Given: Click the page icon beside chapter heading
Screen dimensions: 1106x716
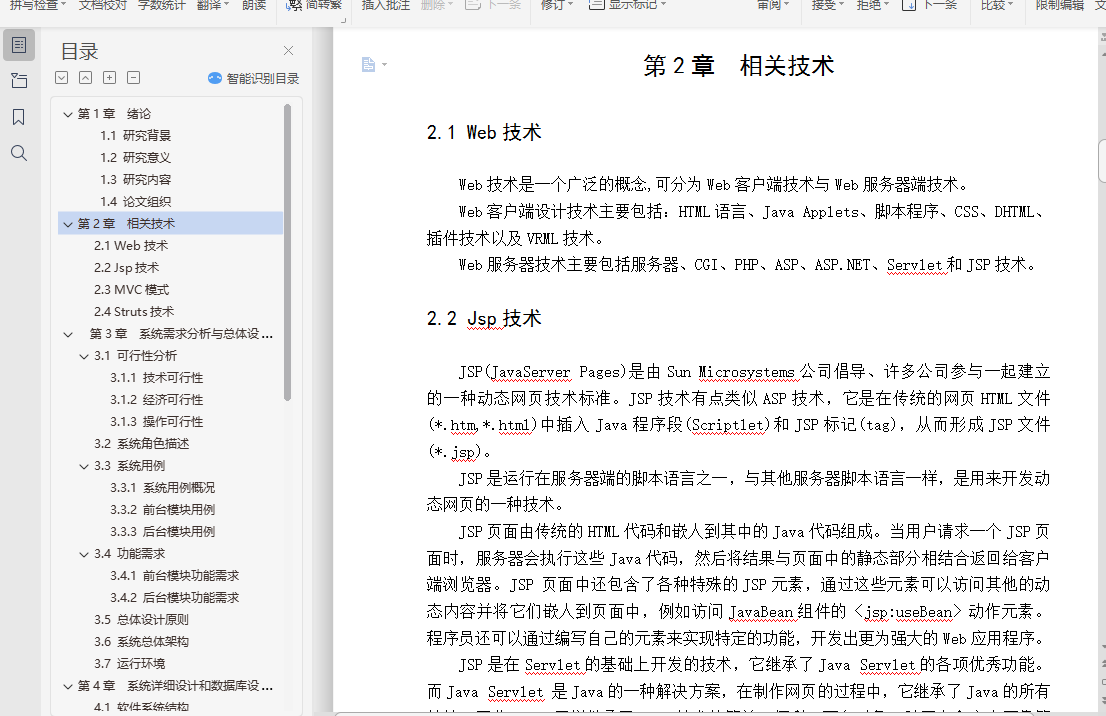Looking at the screenshot, I should pos(368,65).
